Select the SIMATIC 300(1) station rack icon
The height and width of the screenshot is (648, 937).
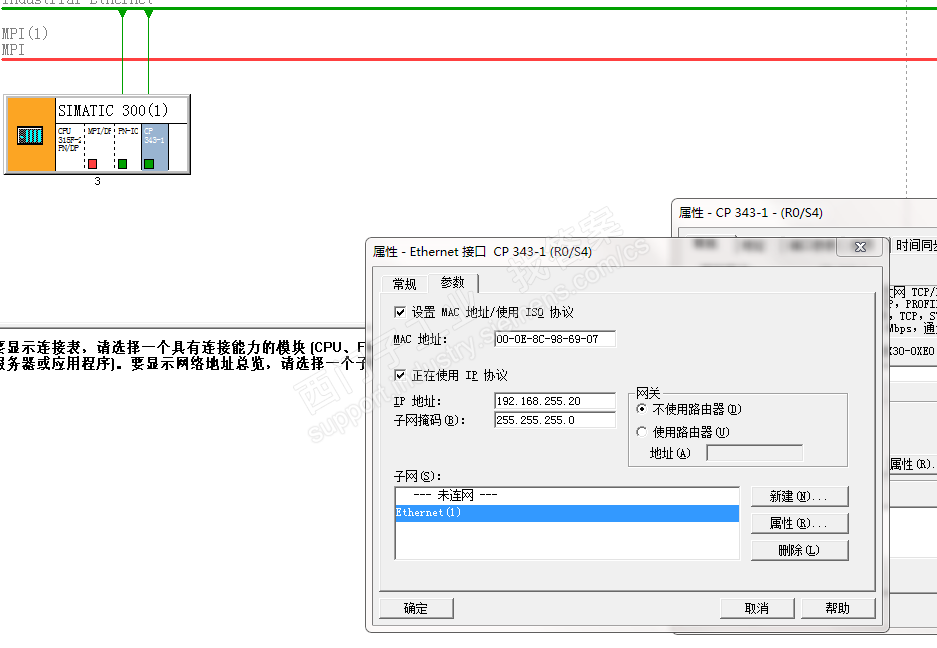30,136
